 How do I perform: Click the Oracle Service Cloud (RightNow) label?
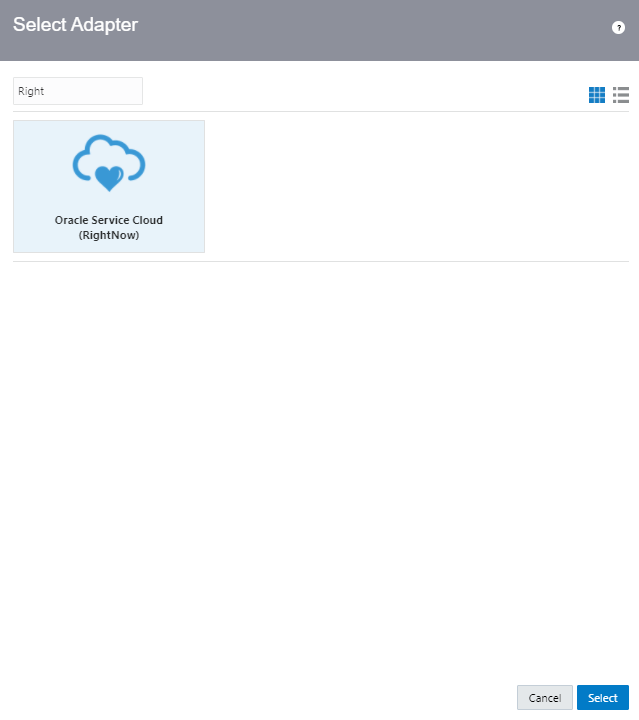coord(109,227)
